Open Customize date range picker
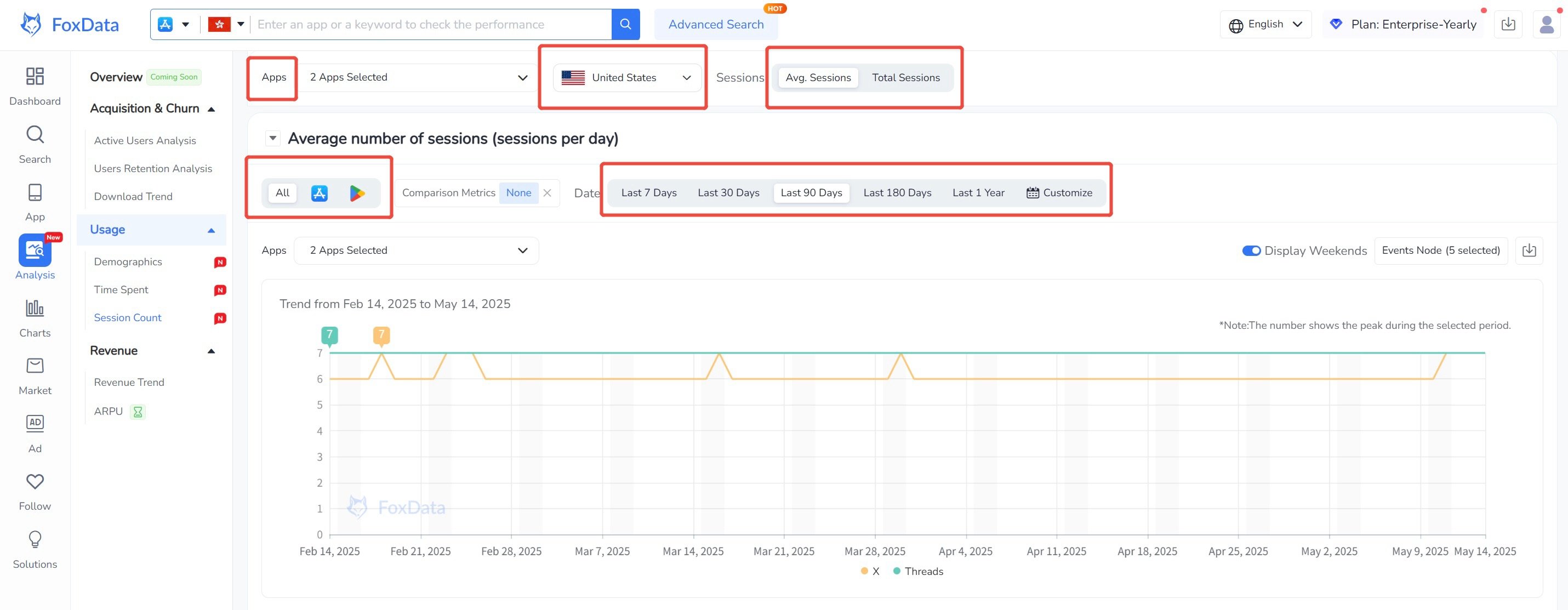This screenshot has height=610, width=1568. click(1059, 193)
